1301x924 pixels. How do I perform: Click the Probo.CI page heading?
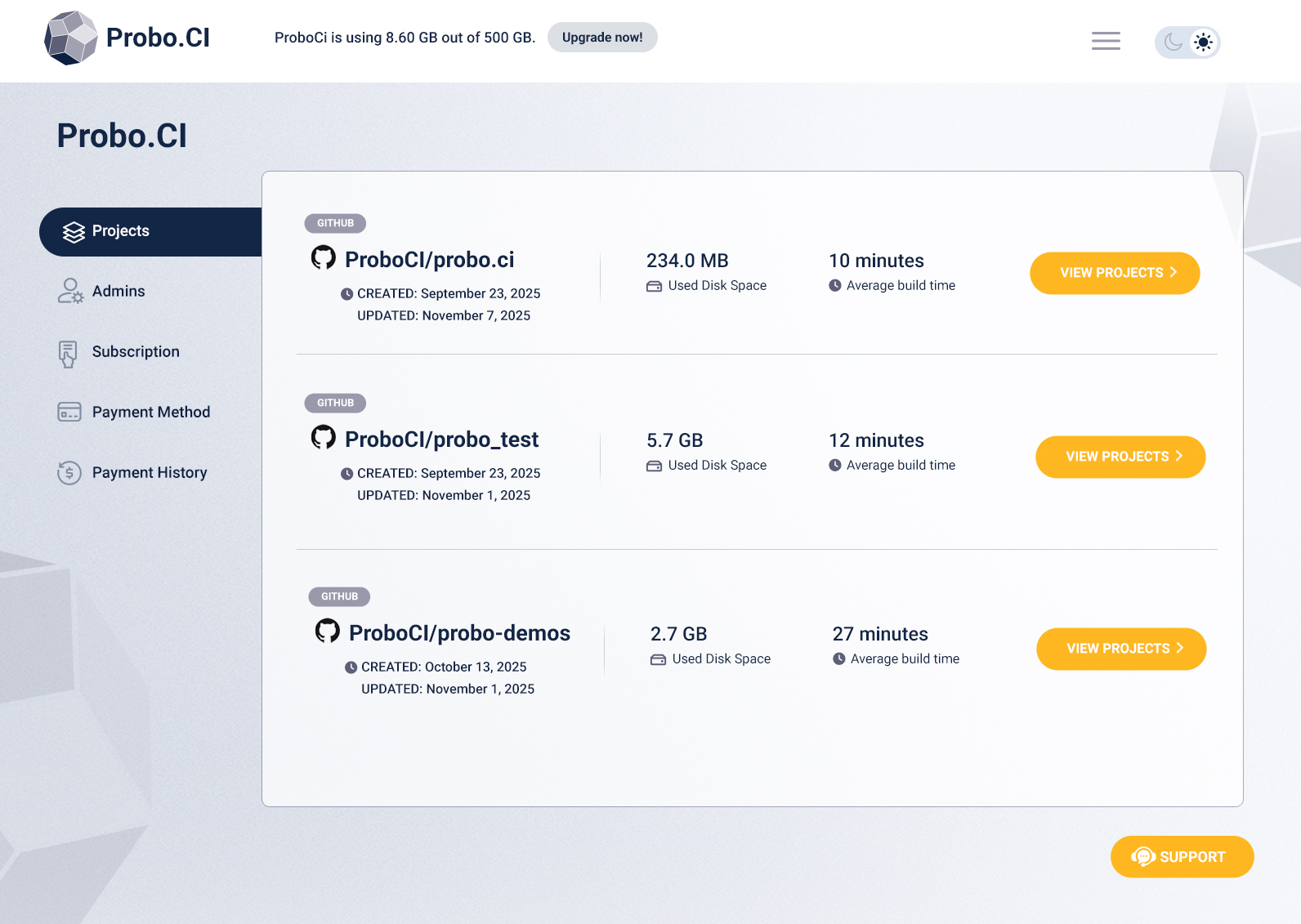tap(122, 136)
